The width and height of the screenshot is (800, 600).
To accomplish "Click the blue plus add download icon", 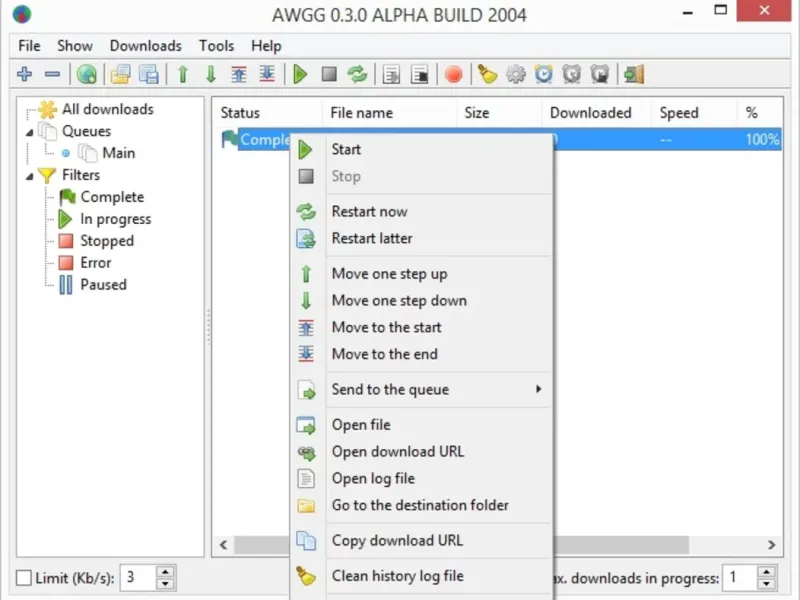I will click(24, 74).
